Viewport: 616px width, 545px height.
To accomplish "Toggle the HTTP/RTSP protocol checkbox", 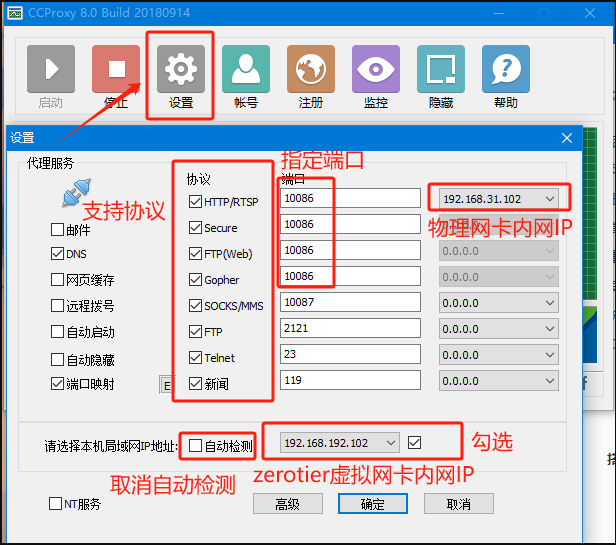I will pyautogui.click(x=195, y=202).
